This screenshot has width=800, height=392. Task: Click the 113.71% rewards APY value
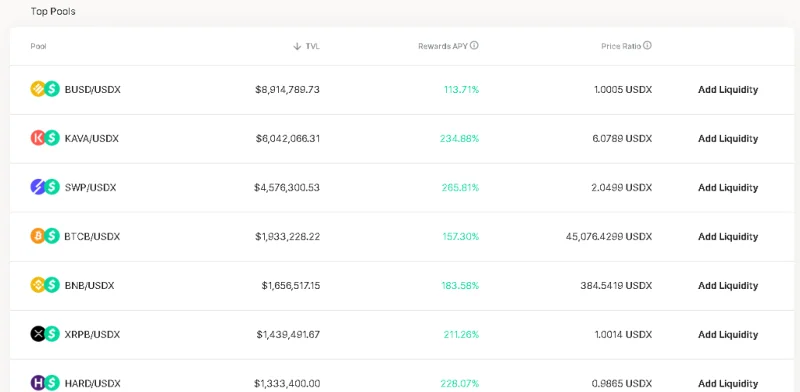point(461,89)
